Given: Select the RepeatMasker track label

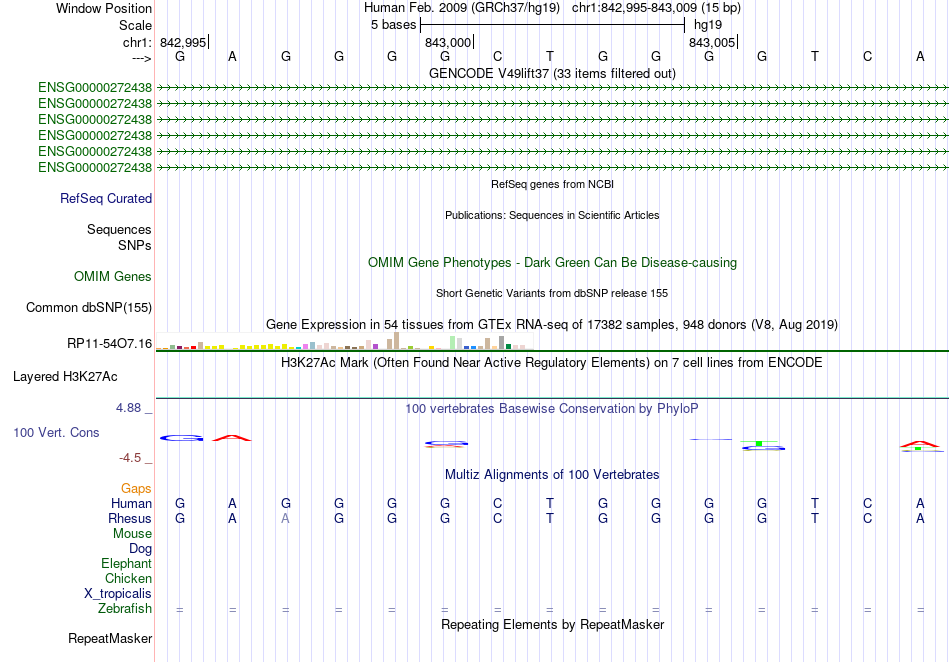Looking at the screenshot, I should tap(110, 638).
